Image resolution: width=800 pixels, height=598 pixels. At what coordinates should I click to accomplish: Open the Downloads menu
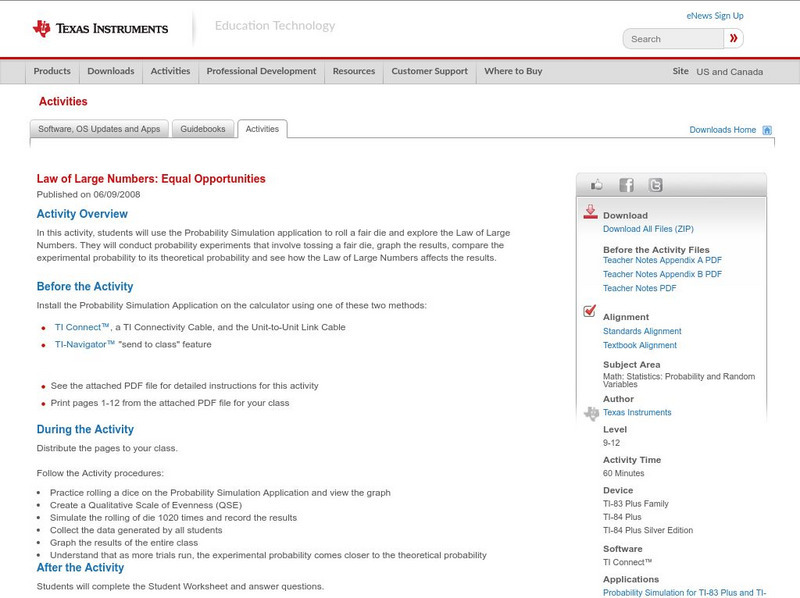click(111, 71)
